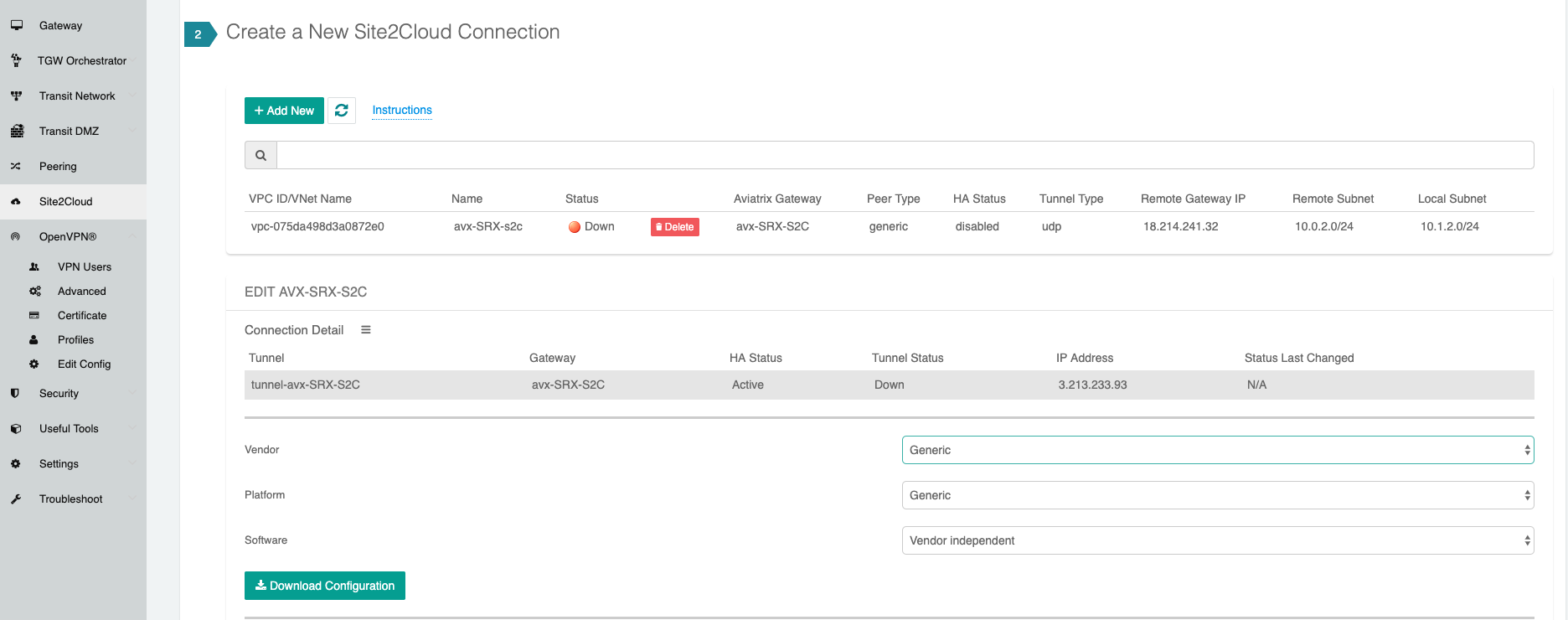The height and width of the screenshot is (620, 1568).
Task: Click the Security shield icon
Action: (x=15, y=393)
